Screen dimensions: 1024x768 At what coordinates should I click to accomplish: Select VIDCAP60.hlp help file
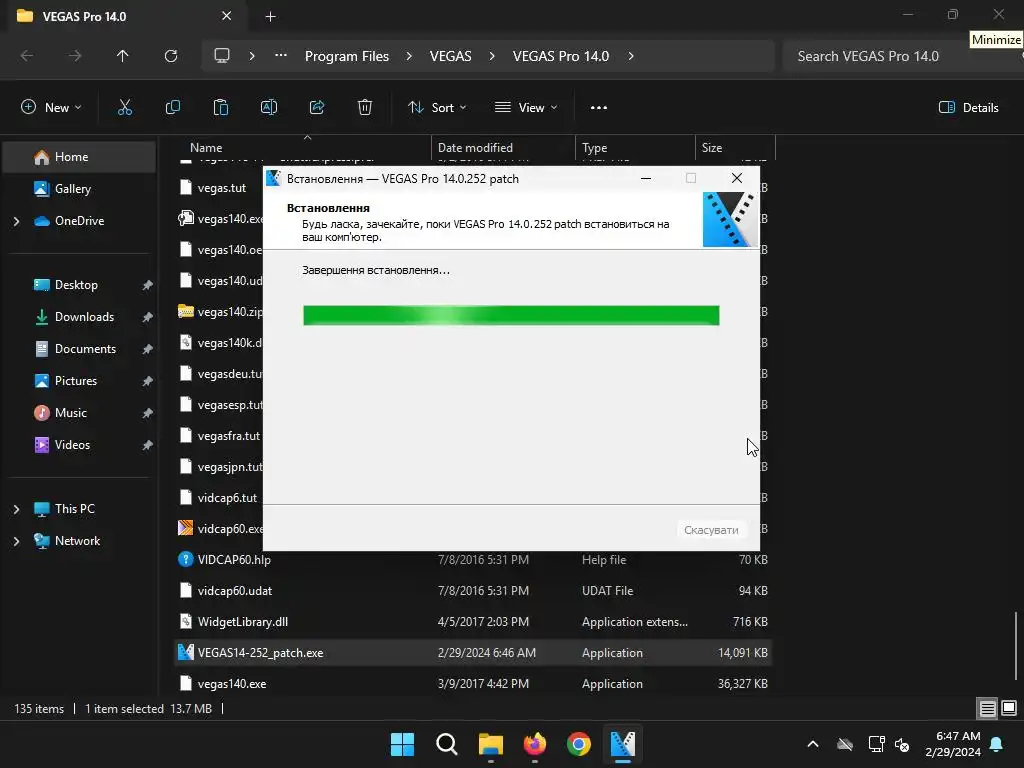(x=473, y=560)
